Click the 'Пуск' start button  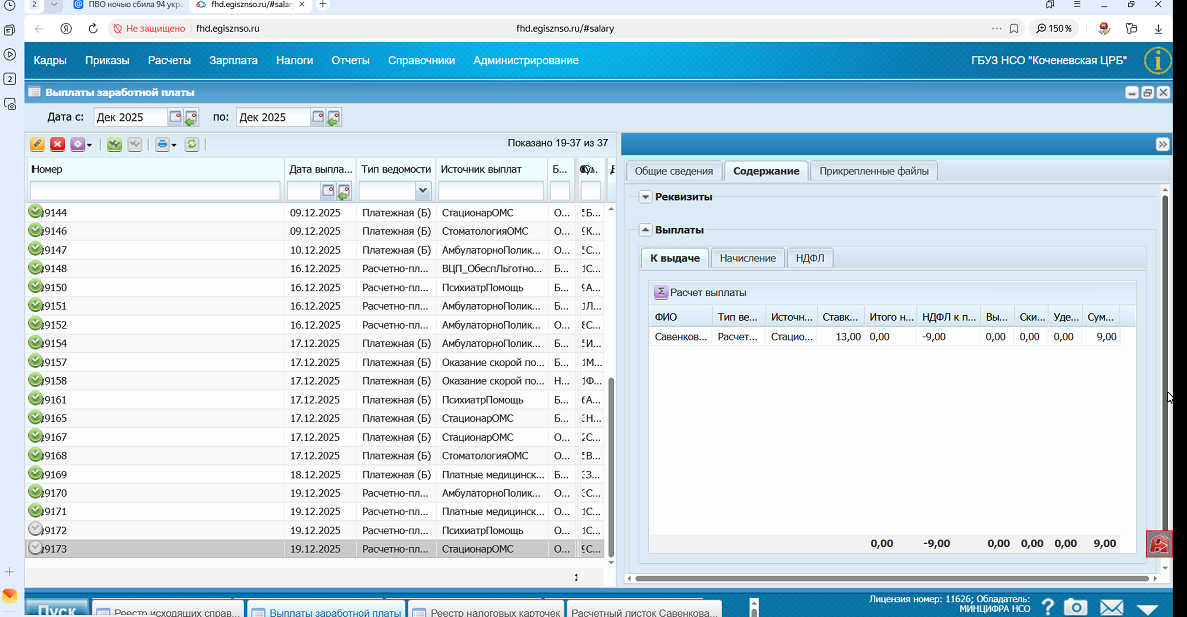click(x=57, y=609)
